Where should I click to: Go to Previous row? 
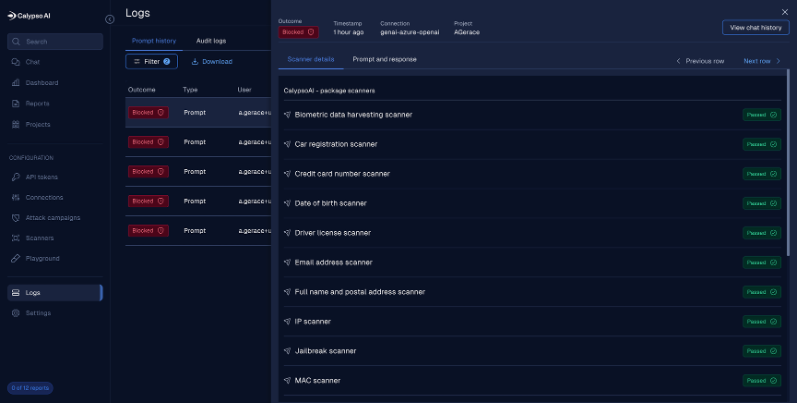(x=700, y=61)
